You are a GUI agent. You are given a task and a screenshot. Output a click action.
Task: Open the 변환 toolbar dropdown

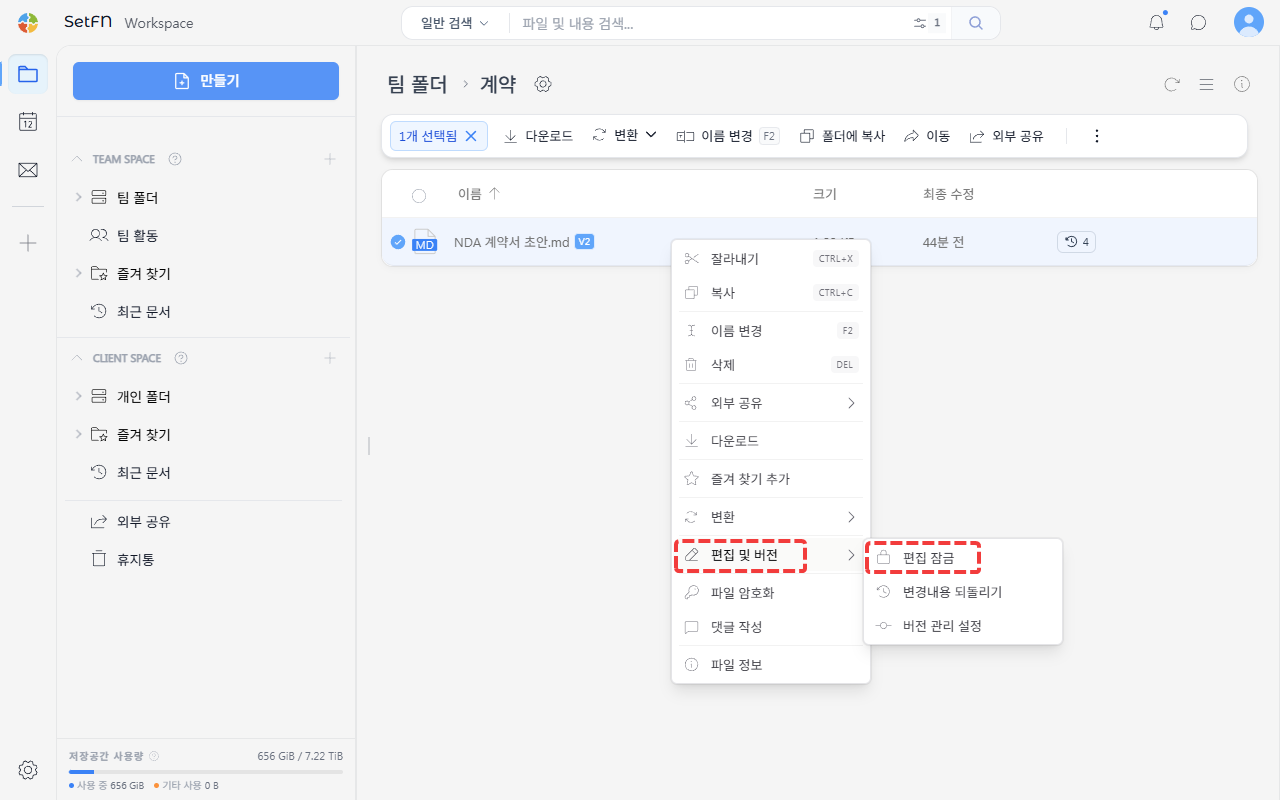pos(625,135)
